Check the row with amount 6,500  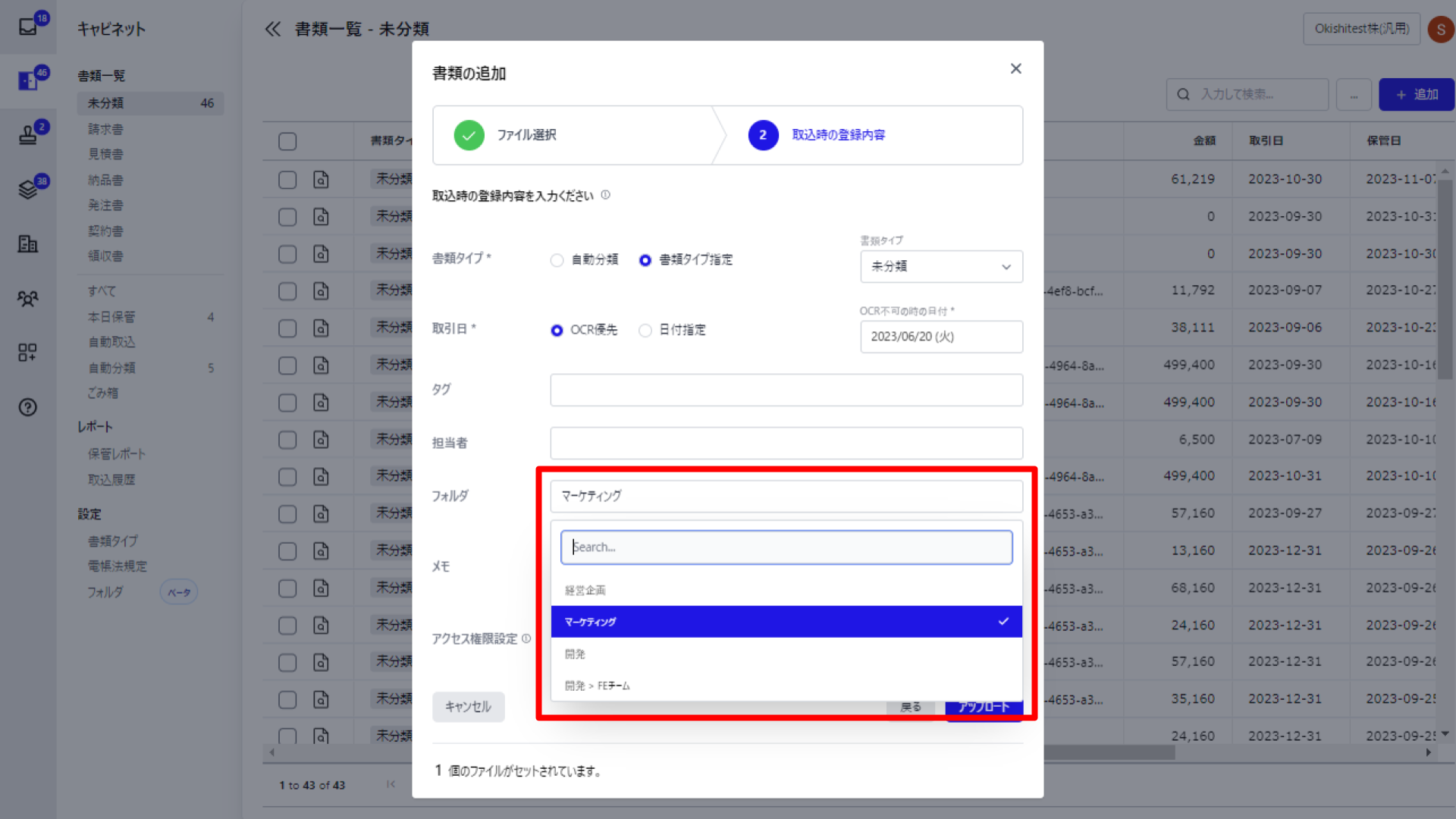coord(287,440)
